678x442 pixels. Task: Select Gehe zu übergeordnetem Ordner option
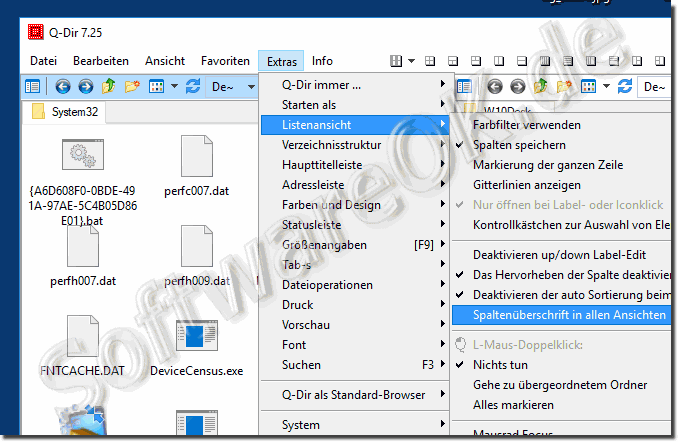click(x=561, y=385)
